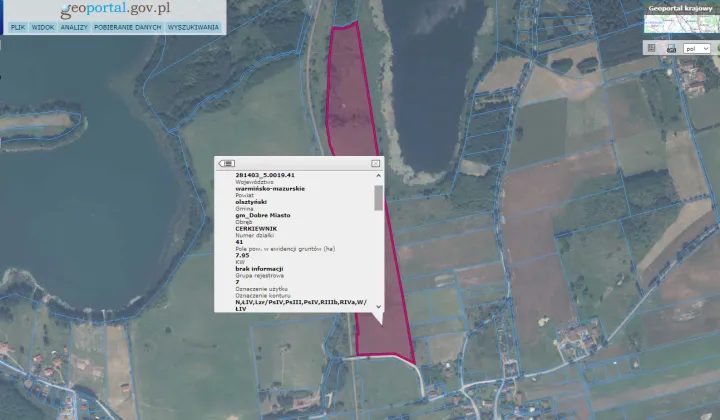The height and width of the screenshot is (420, 720).
Task: Open the WYSZUKIWANIA menu
Action: tap(193, 28)
